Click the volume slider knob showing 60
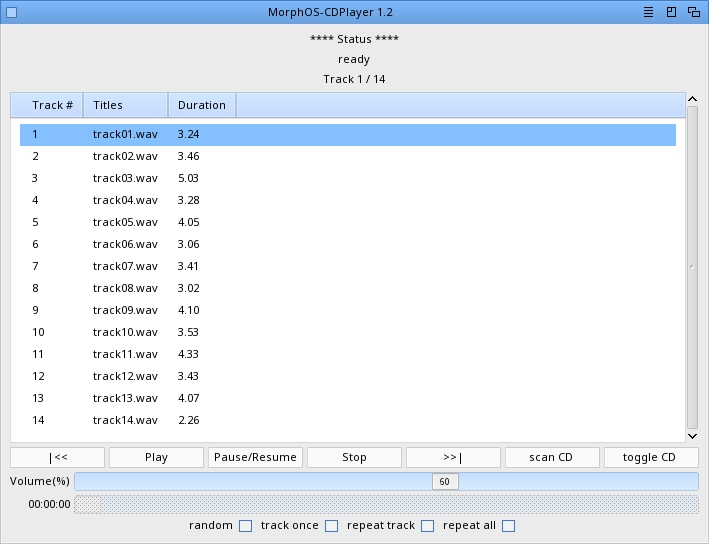The height and width of the screenshot is (544, 709). 445,482
